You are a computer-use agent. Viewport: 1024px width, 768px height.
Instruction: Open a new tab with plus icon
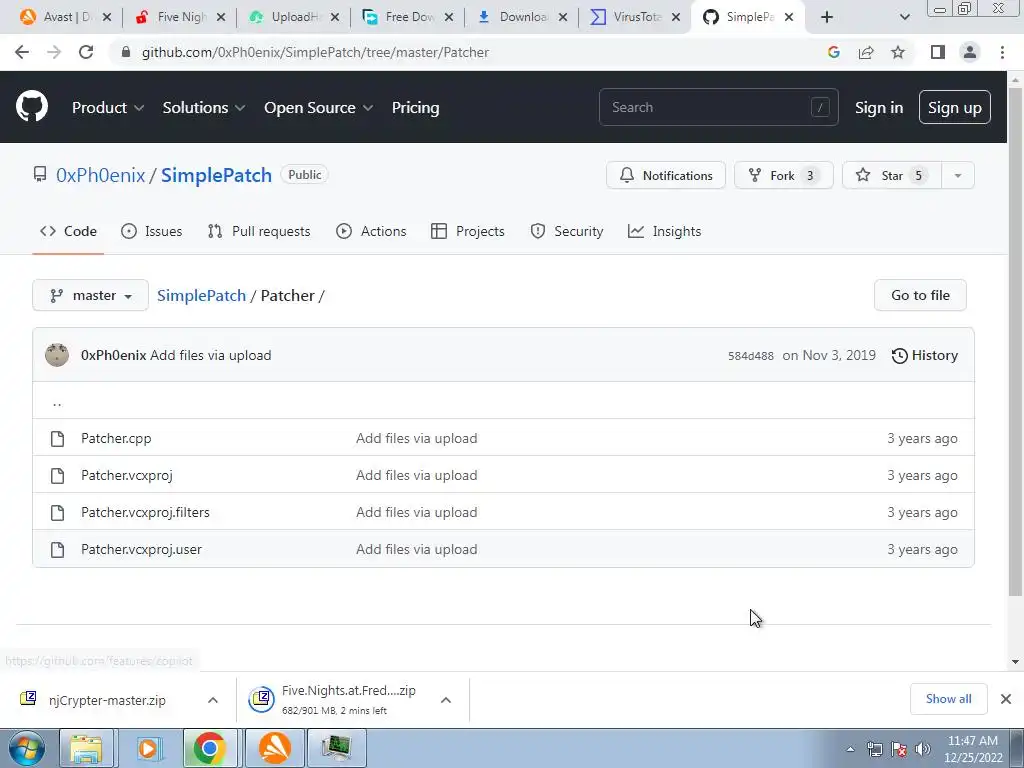(x=827, y=17)
